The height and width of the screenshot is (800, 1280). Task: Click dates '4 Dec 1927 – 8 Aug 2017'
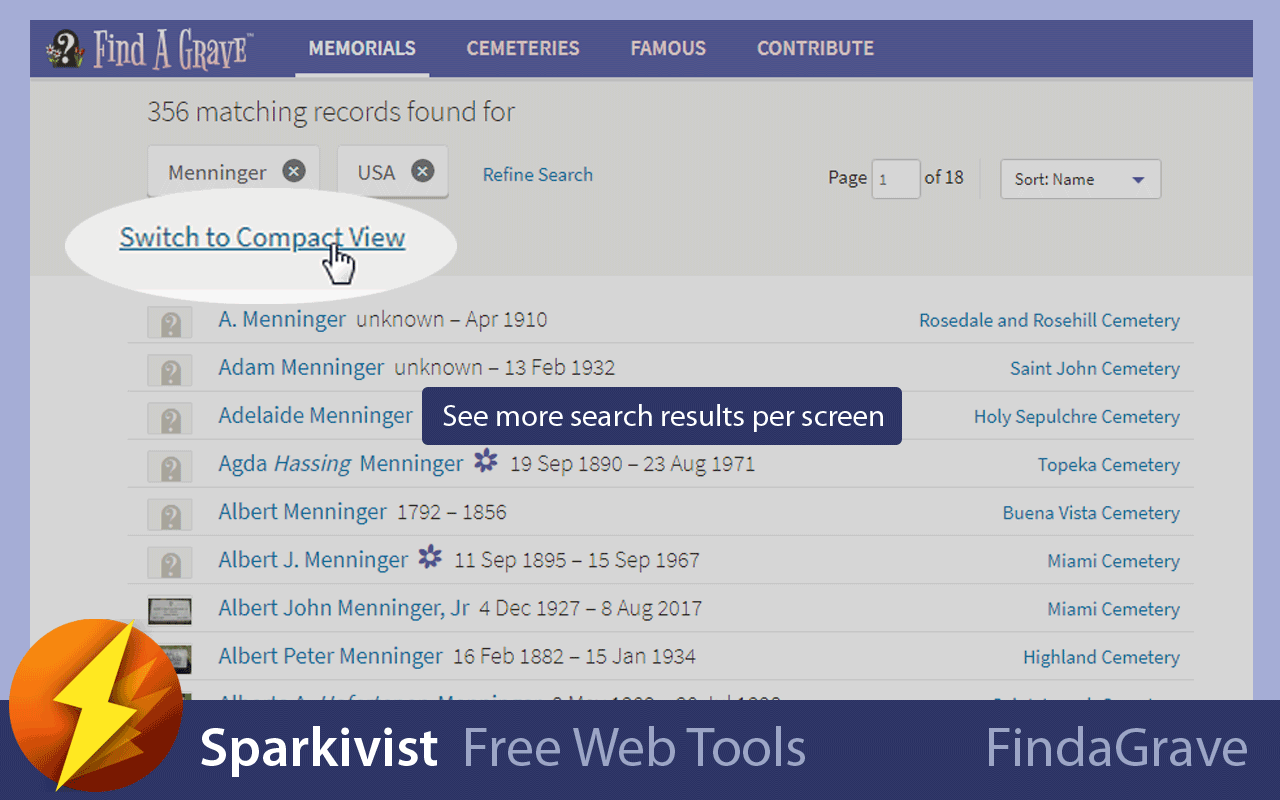590,608
